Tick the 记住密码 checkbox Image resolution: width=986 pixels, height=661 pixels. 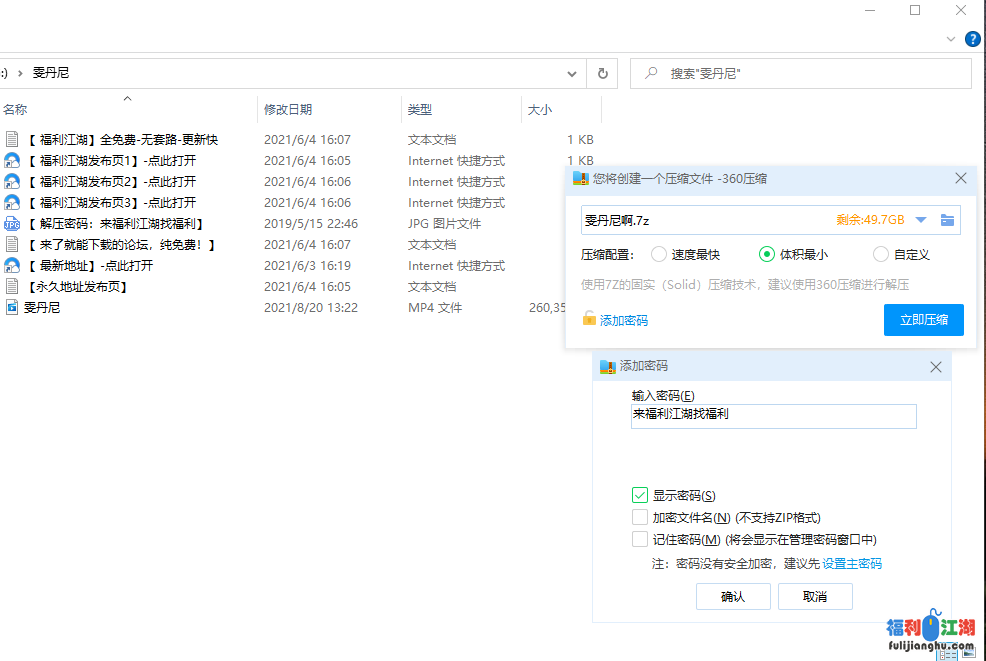click(x=640, y=539)
